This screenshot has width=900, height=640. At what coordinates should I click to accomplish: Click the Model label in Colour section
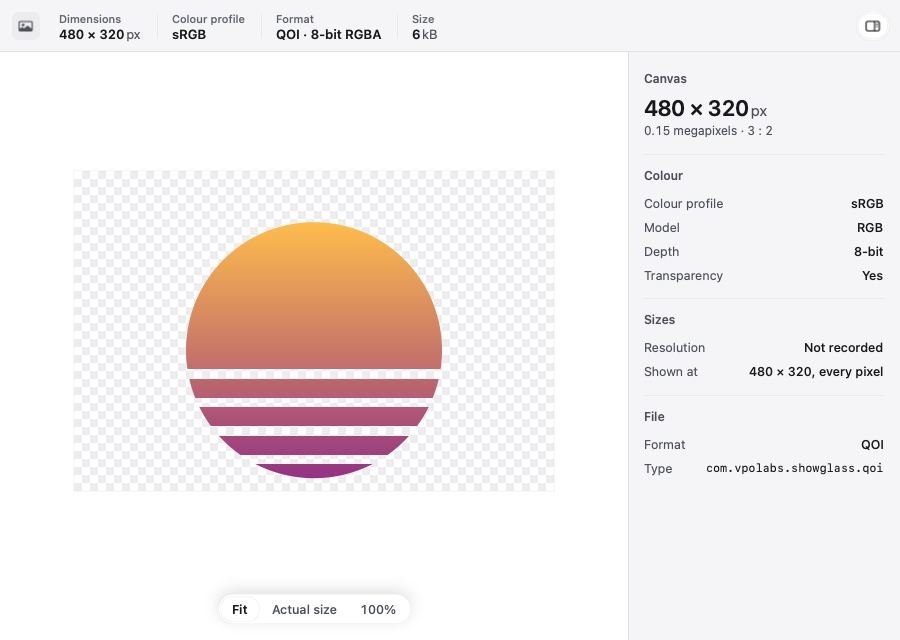click(x=661, y=228)
